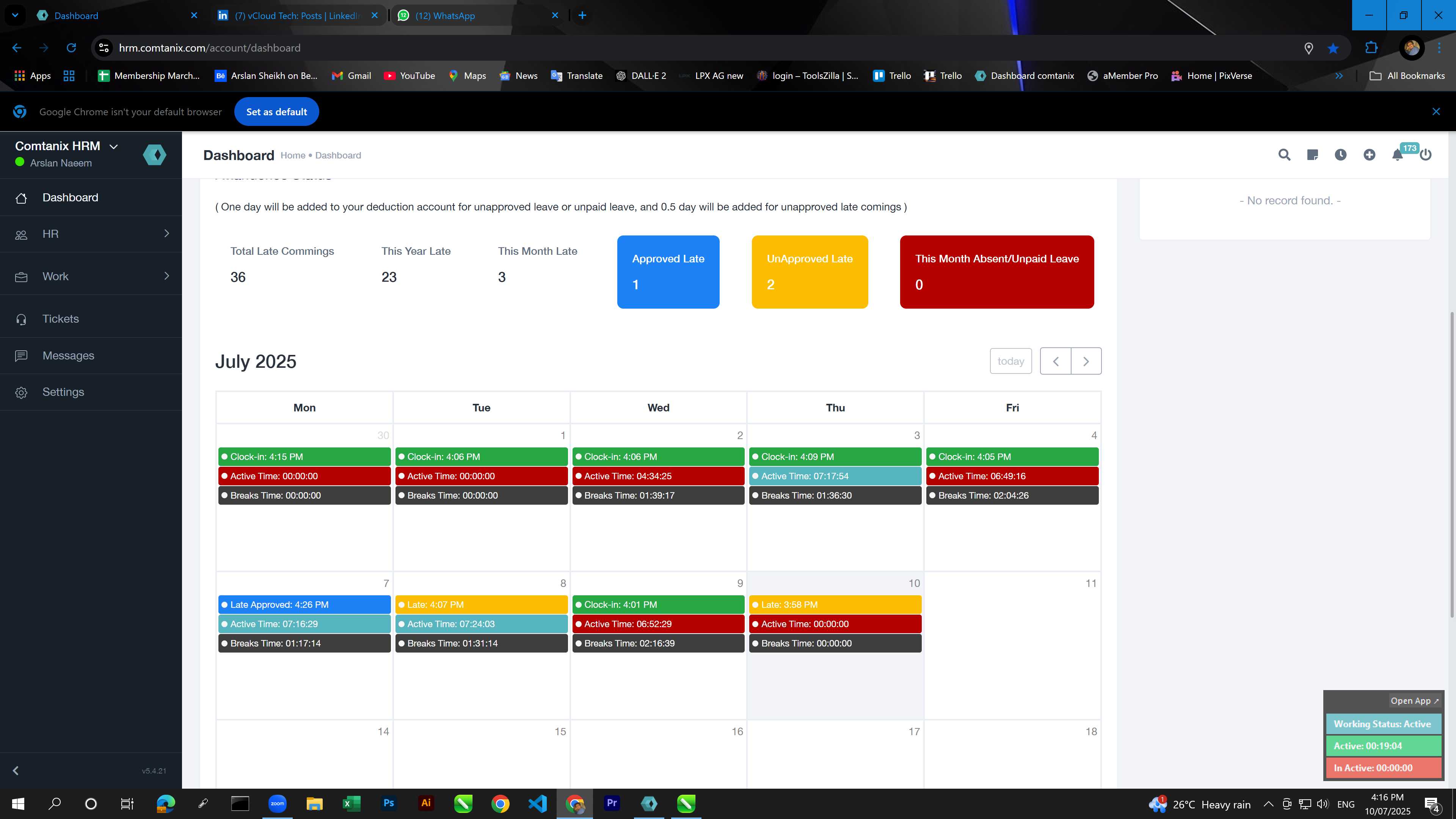Click Home breadcrumb link

tap(293, 155)
